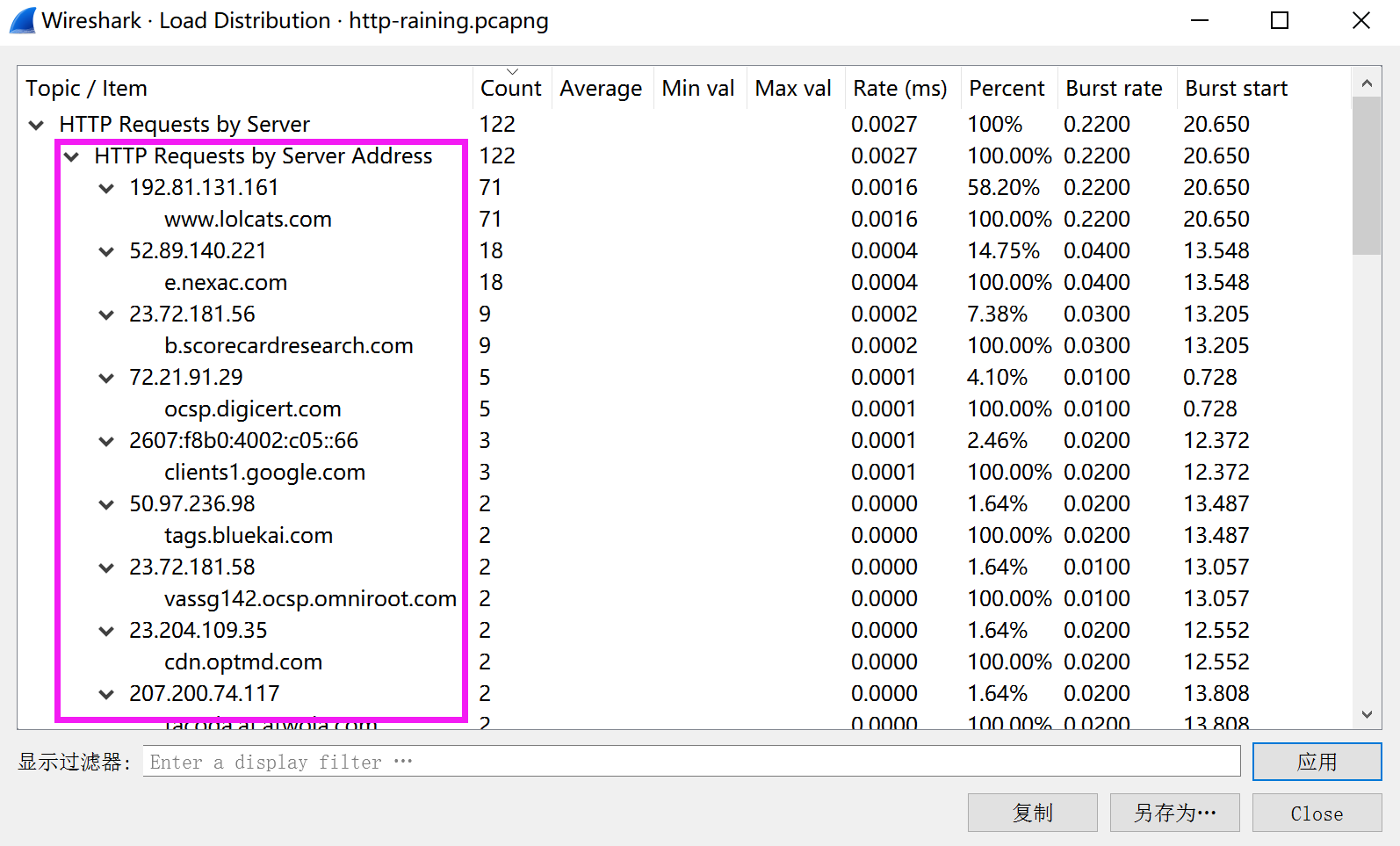Sort by the Min val column header
Image resolution: width=1400 pixels, height=846 pixels.
700,88
